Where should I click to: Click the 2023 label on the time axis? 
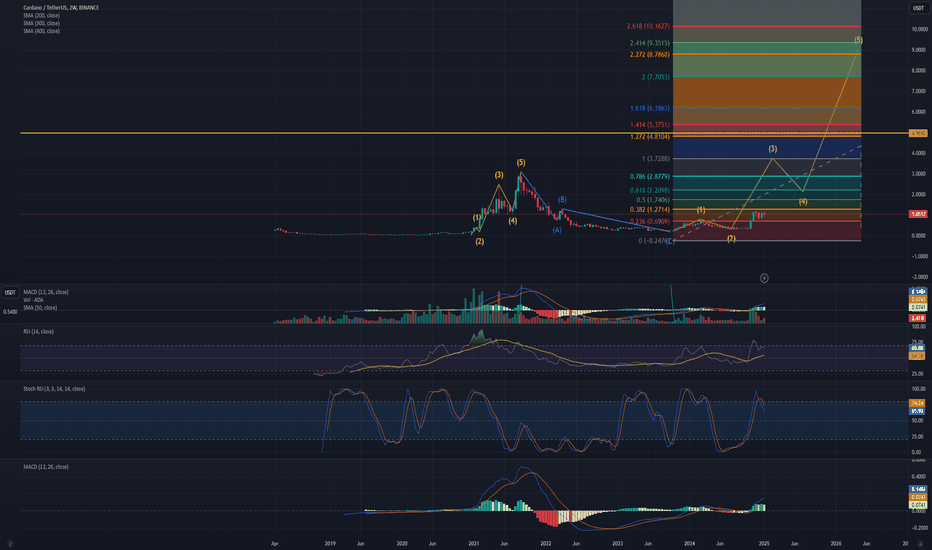click(x=618, y=543)
